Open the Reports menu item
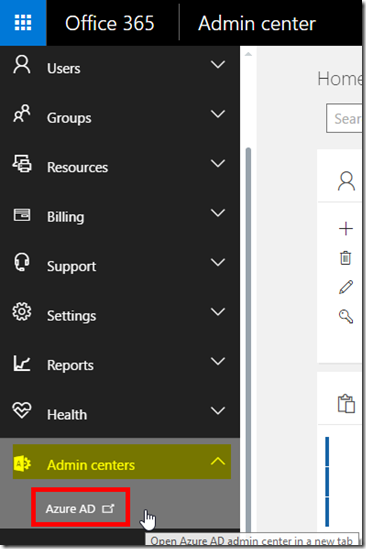366x549 pixels. click(x=70, y=366)
